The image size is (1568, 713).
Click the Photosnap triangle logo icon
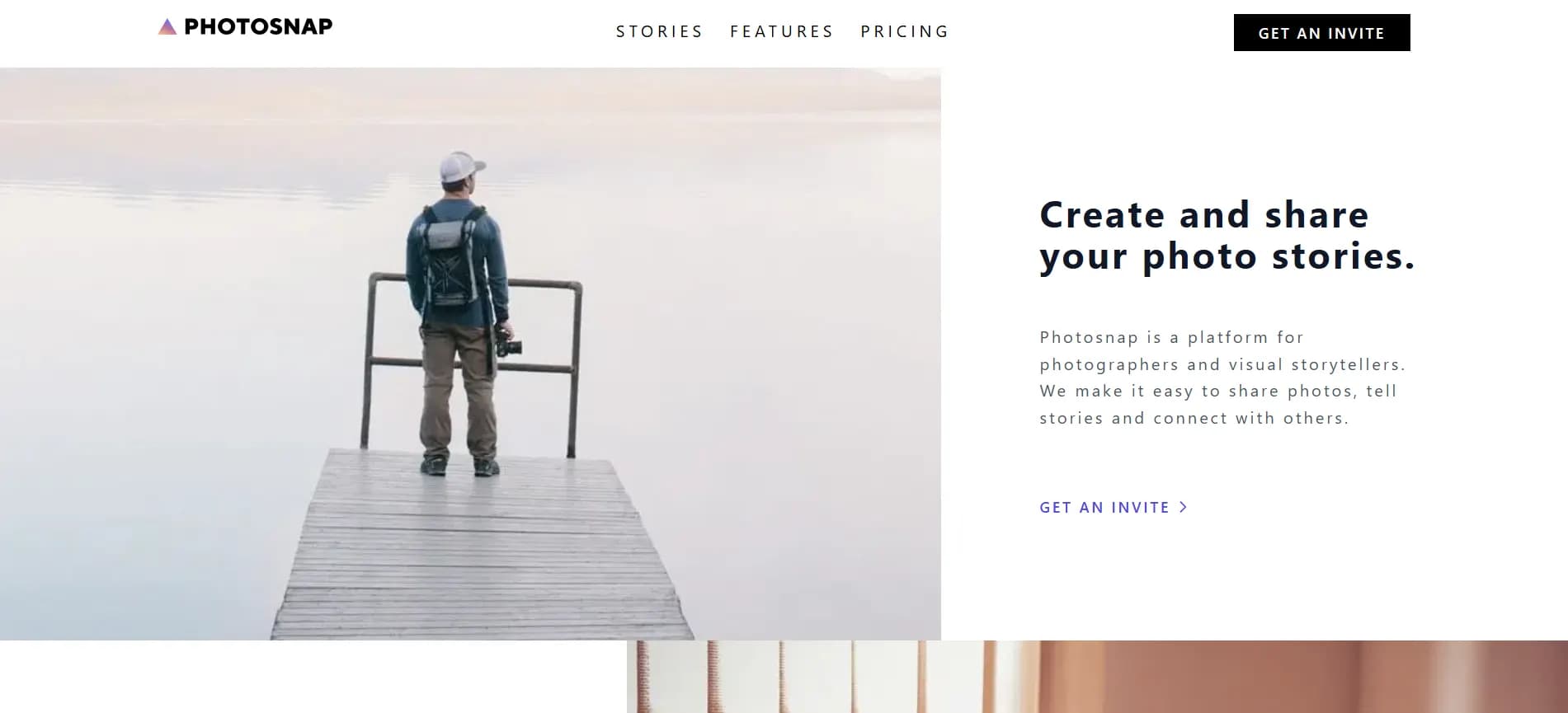(167, 27)
